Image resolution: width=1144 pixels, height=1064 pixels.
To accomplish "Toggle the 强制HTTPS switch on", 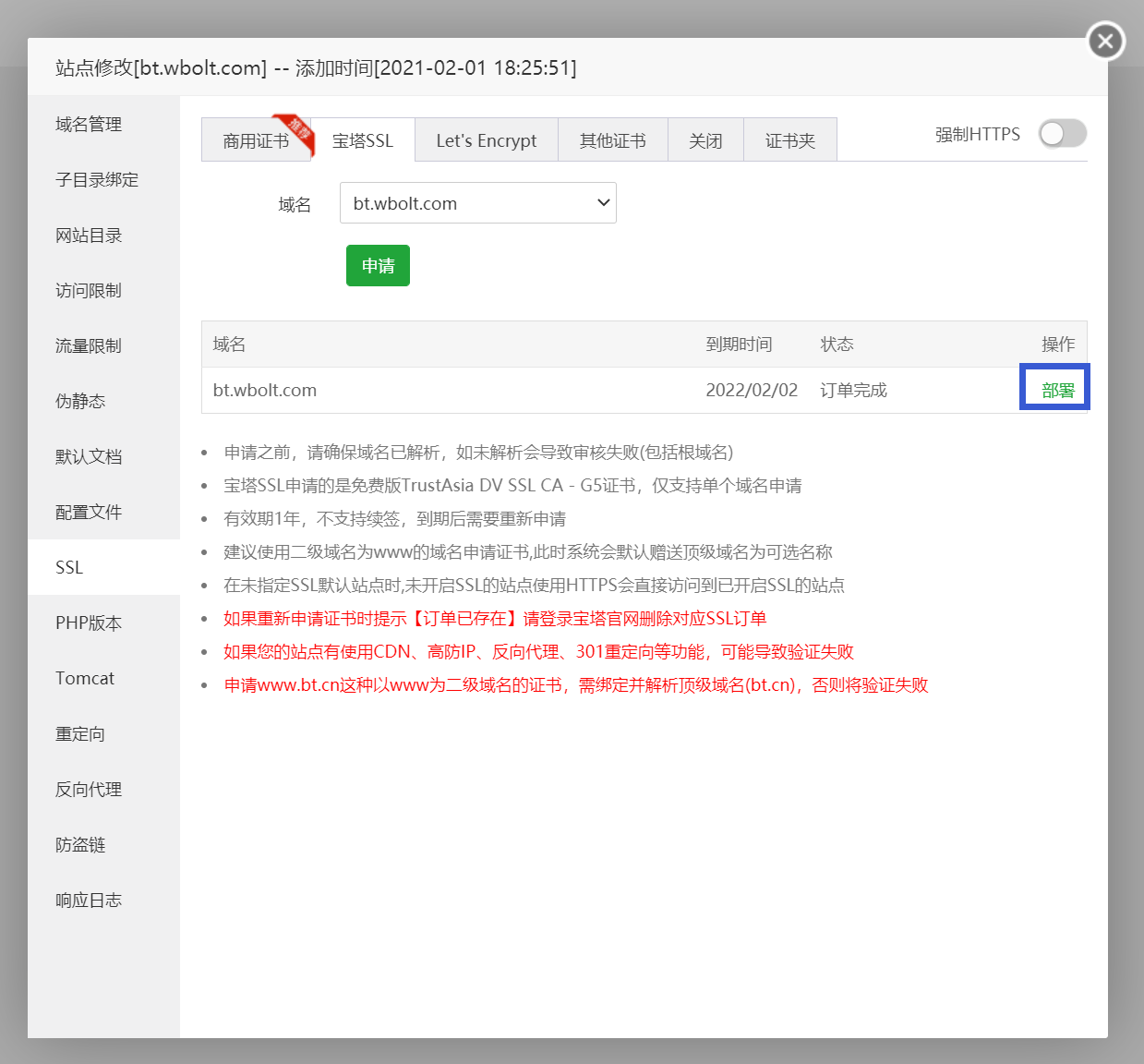I will click(x=1061, y=134).
